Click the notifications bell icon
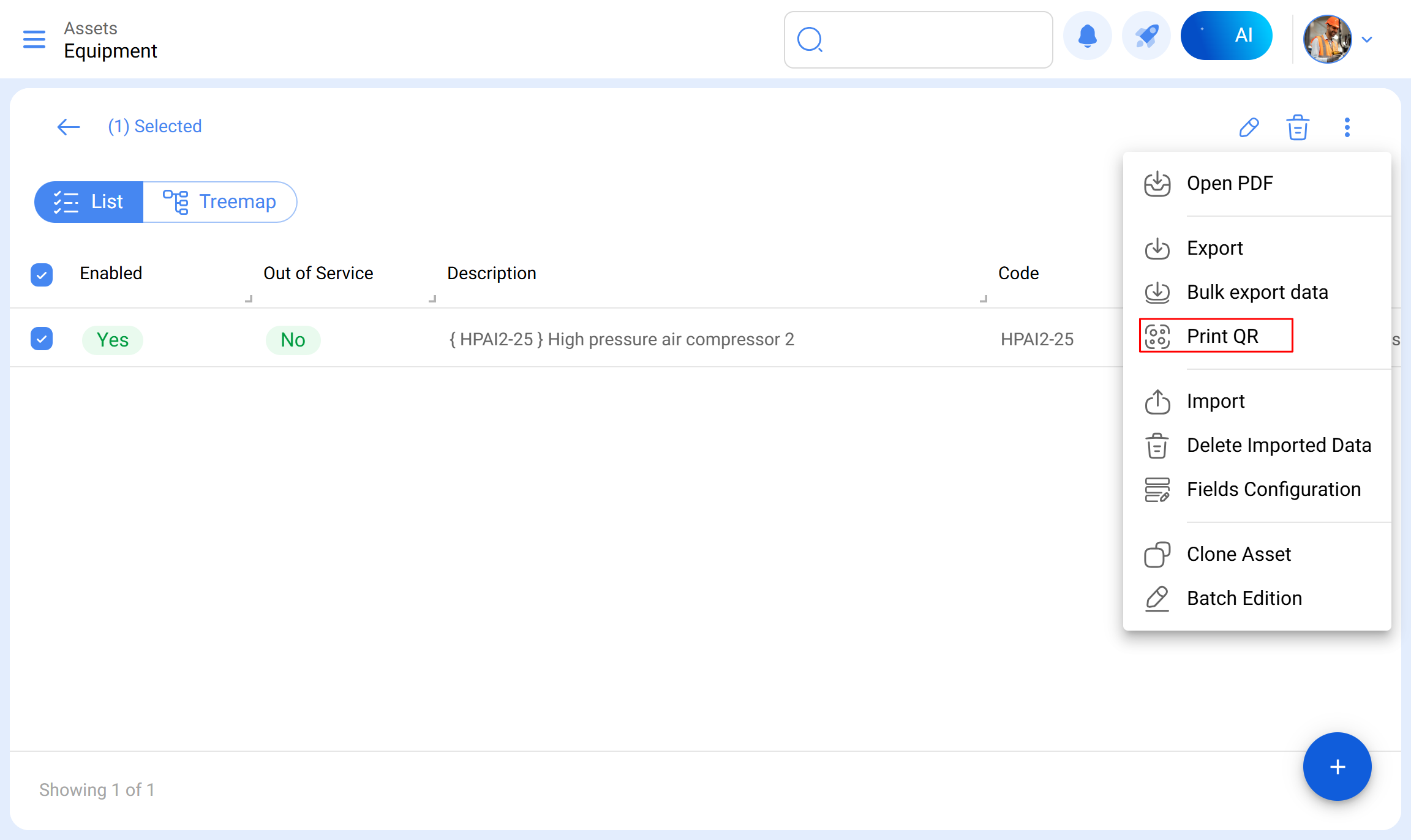The height and width of the screenshot is (840, 1411). point(1087,37)
